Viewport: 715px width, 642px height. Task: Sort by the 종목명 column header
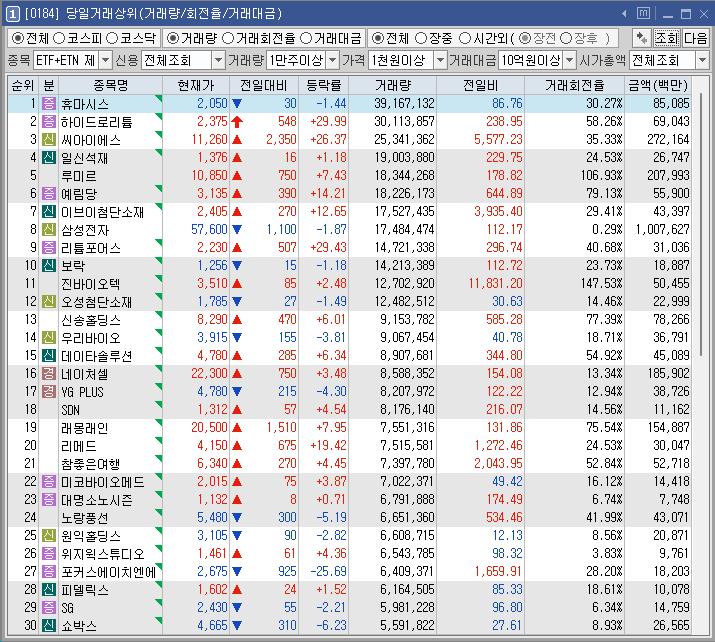click(110, 85)
